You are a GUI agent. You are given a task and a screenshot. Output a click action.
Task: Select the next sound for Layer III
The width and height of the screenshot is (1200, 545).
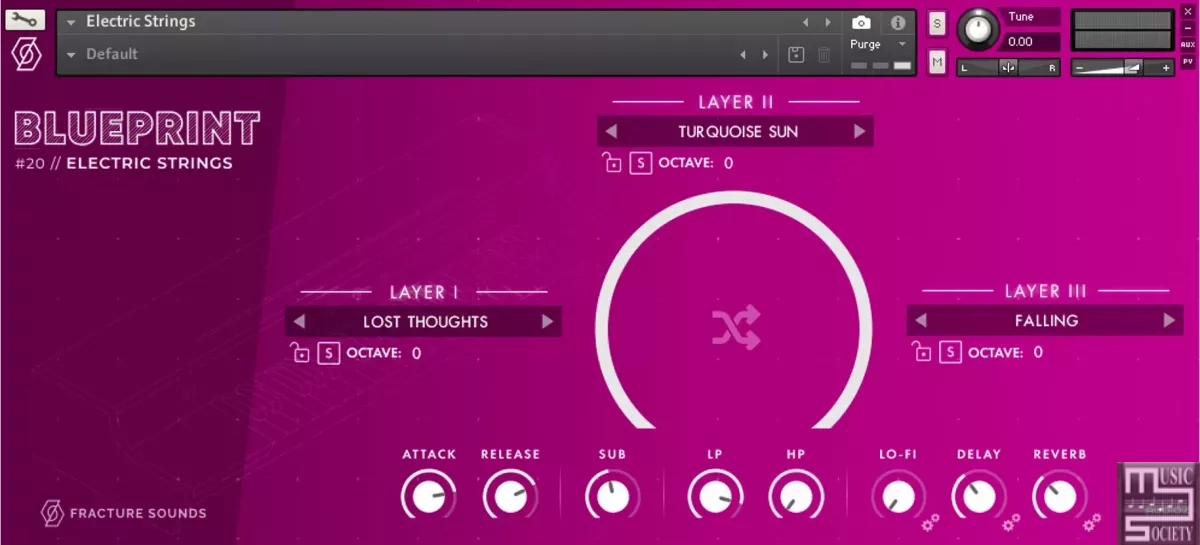coord(1169,321)
